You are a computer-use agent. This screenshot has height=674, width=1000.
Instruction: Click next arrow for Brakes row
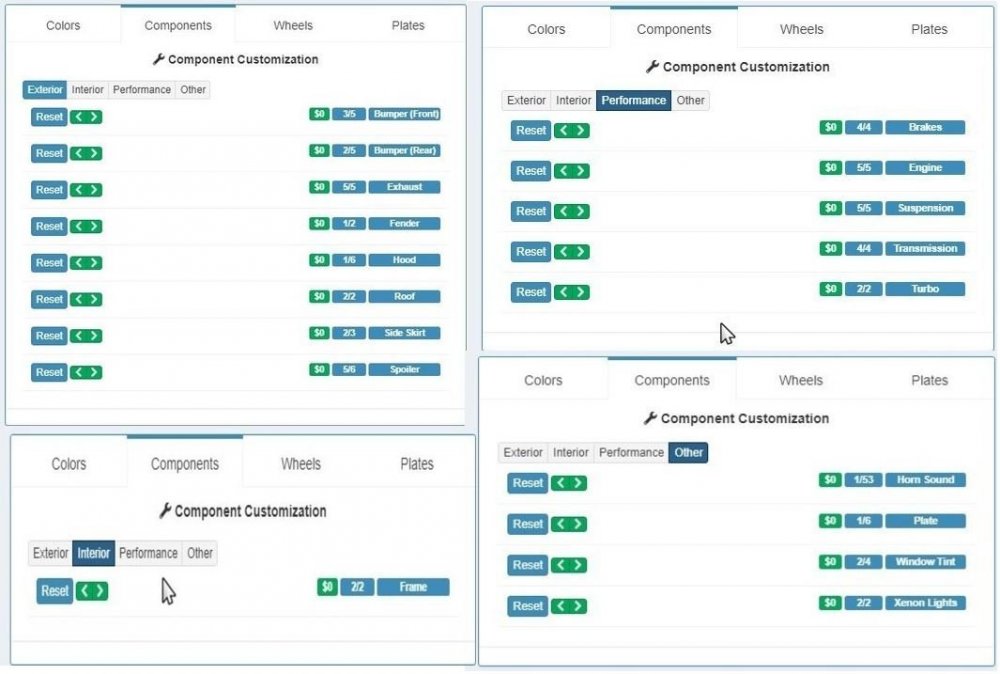click(580, 130)
